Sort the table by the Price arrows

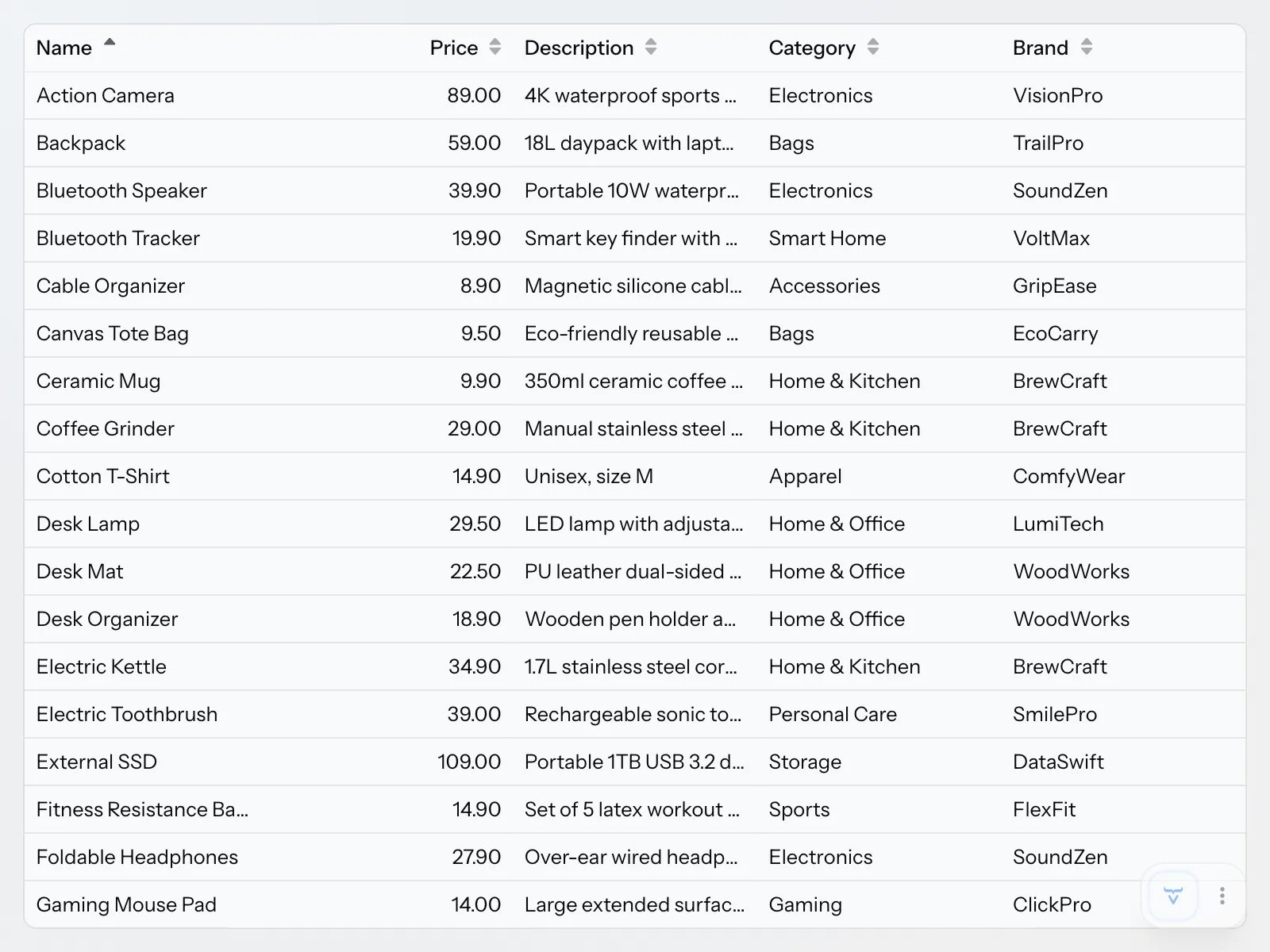coord(495,47)
